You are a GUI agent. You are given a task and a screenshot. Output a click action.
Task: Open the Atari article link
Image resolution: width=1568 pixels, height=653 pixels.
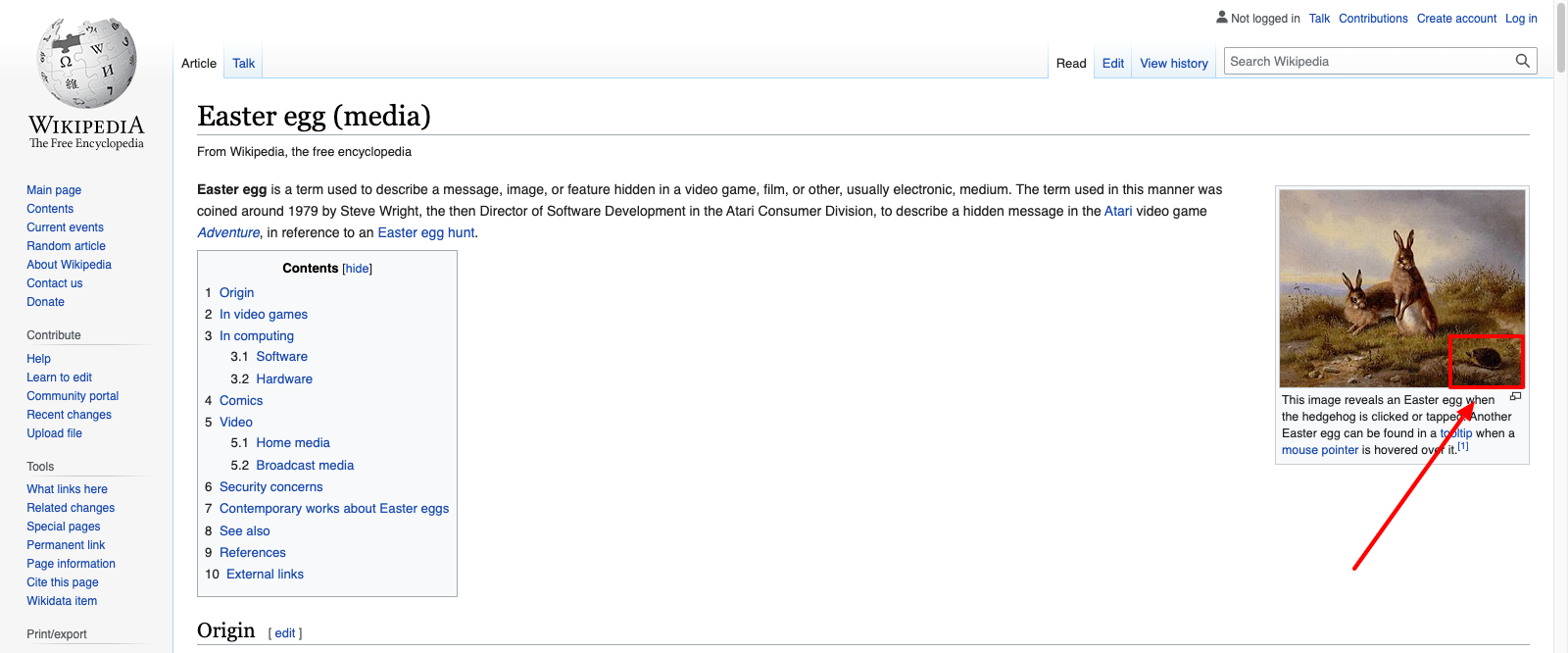point(1117,212)
